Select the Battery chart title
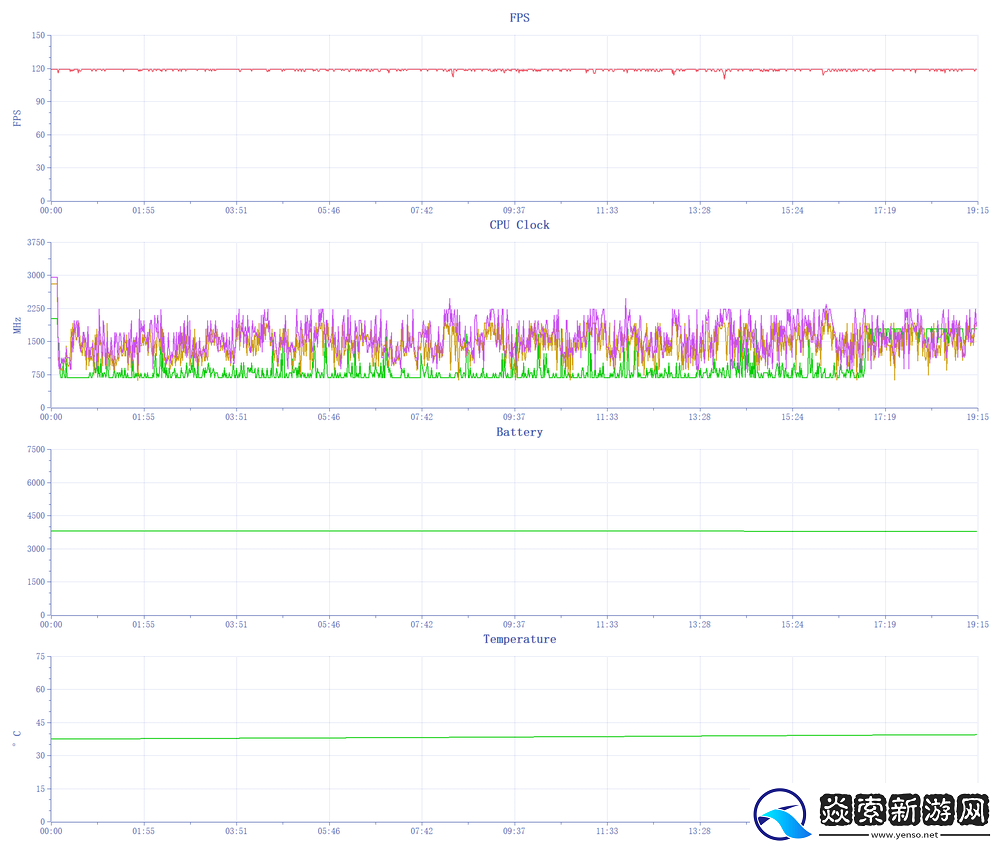Viewport: 1000px width, 846px height. 519,432
